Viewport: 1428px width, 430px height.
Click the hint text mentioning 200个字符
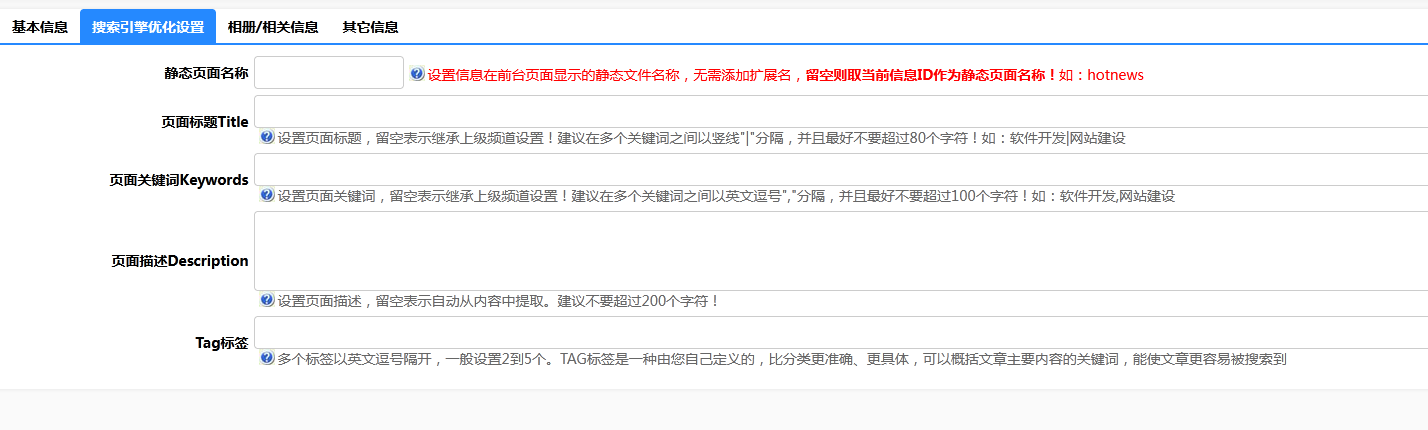tap(499, 300)
